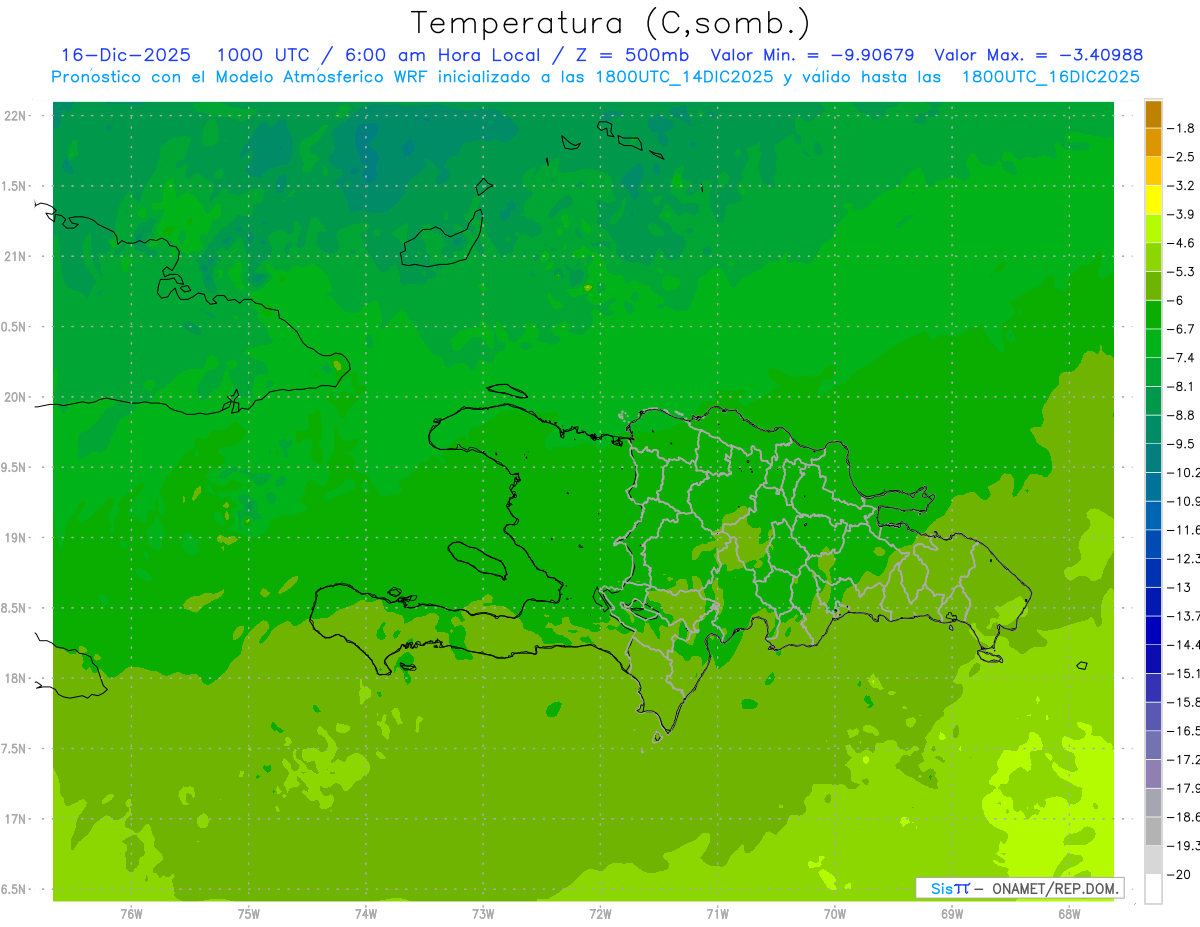
Task: Click the '73W' longitude label
Action: 483,914
